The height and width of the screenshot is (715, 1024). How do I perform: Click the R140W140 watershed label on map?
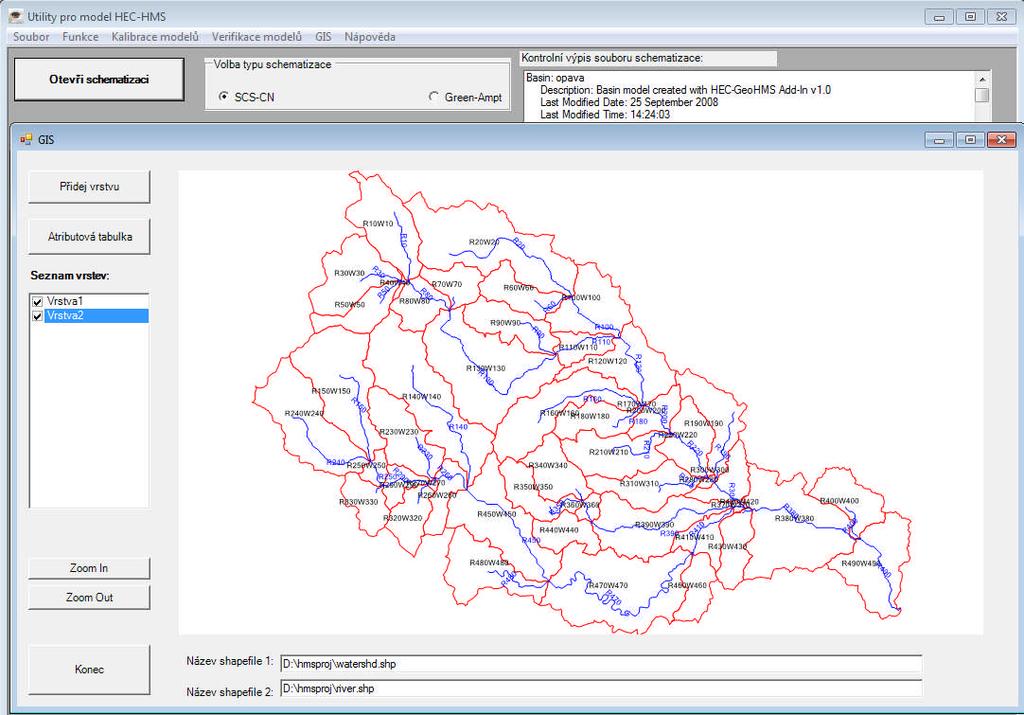point(421,396)
